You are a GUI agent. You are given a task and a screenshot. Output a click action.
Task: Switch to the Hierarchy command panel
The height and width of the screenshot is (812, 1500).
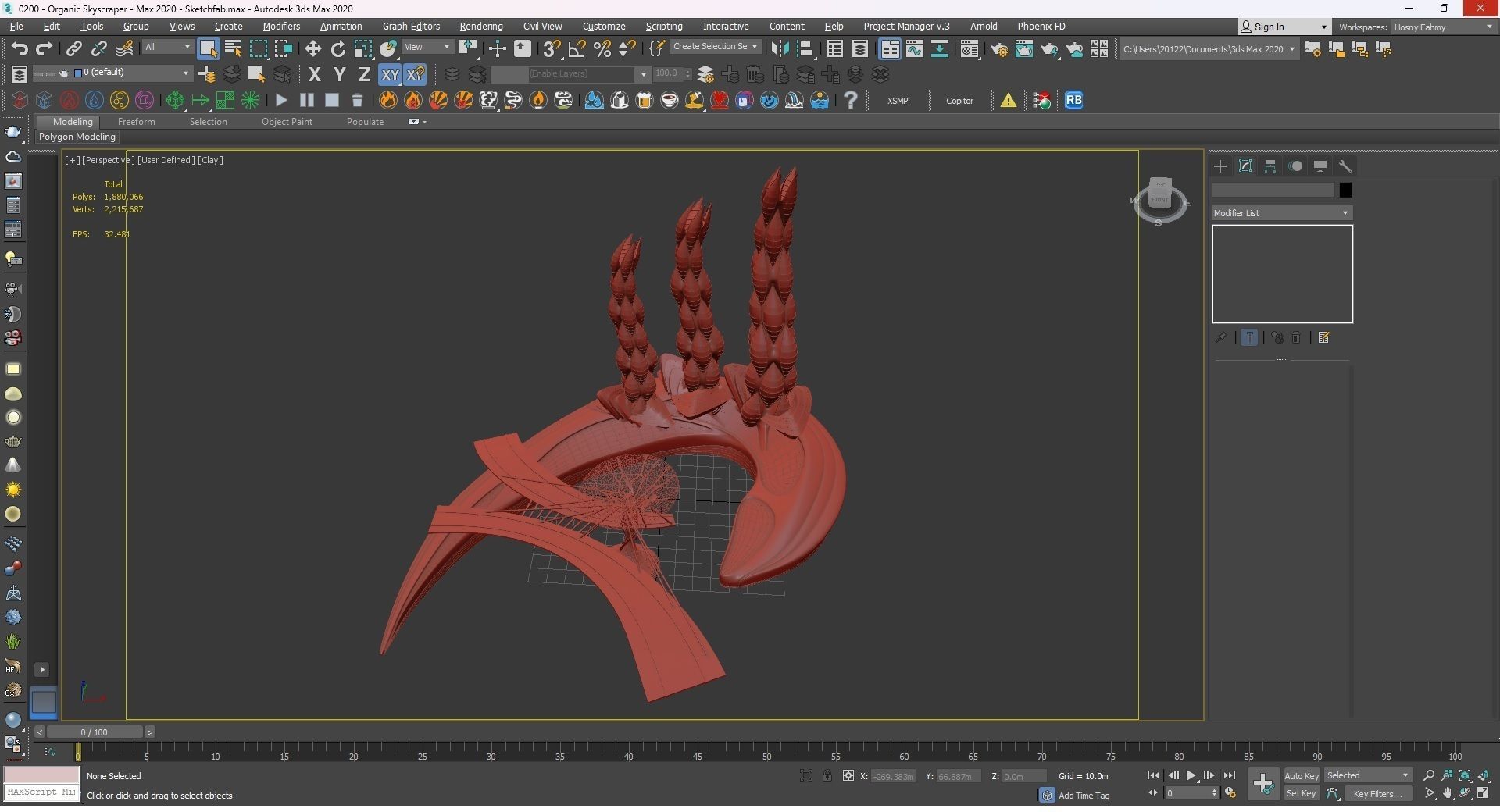pyautogui.click(x=1270, y=166)
